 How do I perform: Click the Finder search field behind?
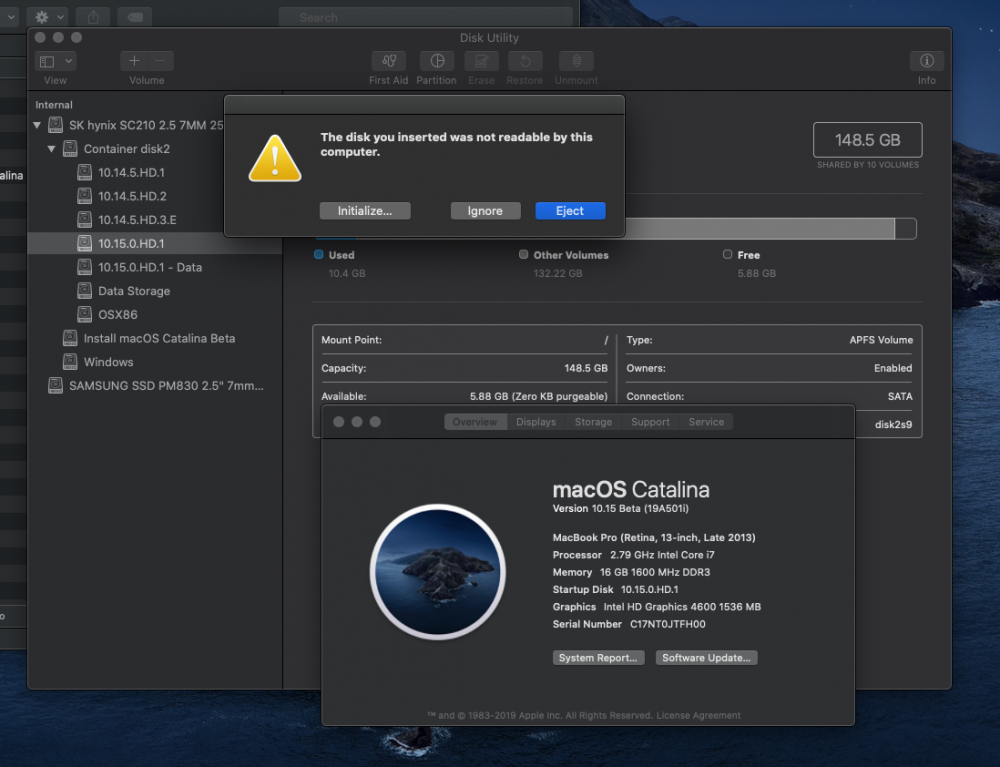(425, 17)
